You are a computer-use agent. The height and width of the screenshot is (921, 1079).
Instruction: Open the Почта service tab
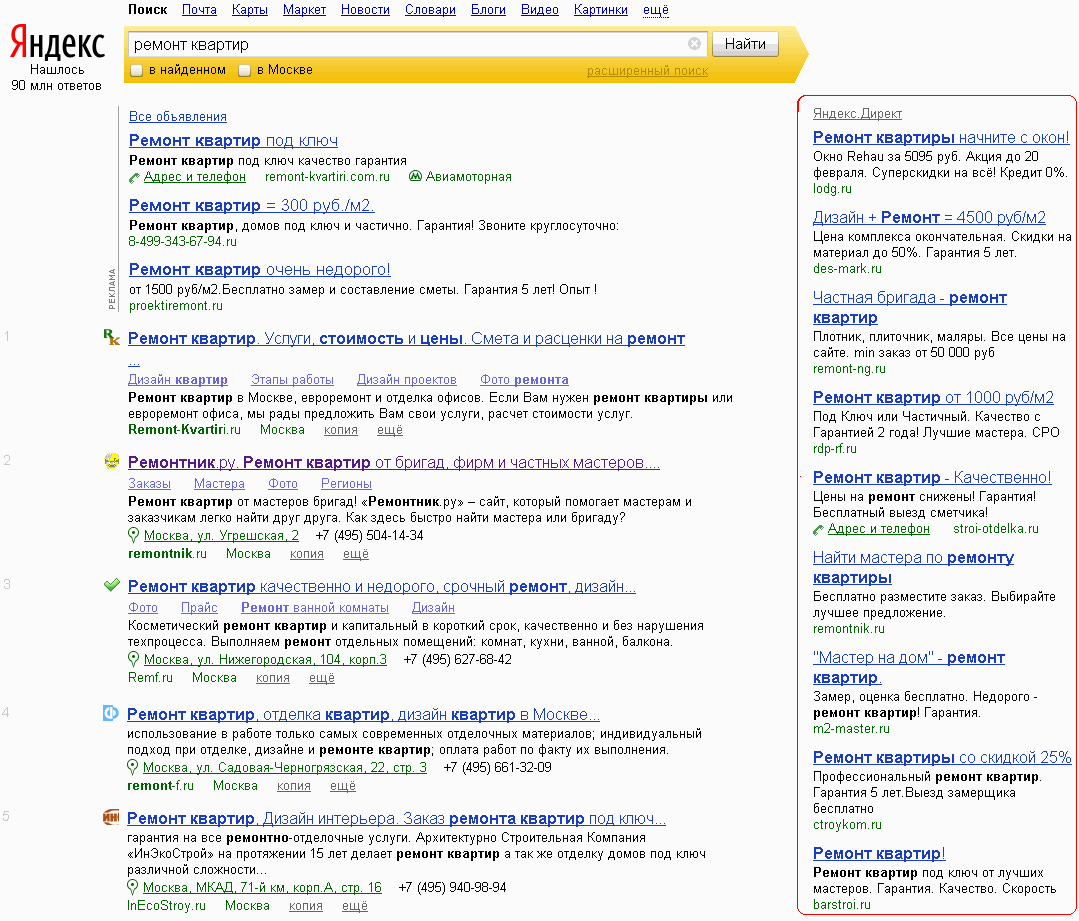pos(199,10)
